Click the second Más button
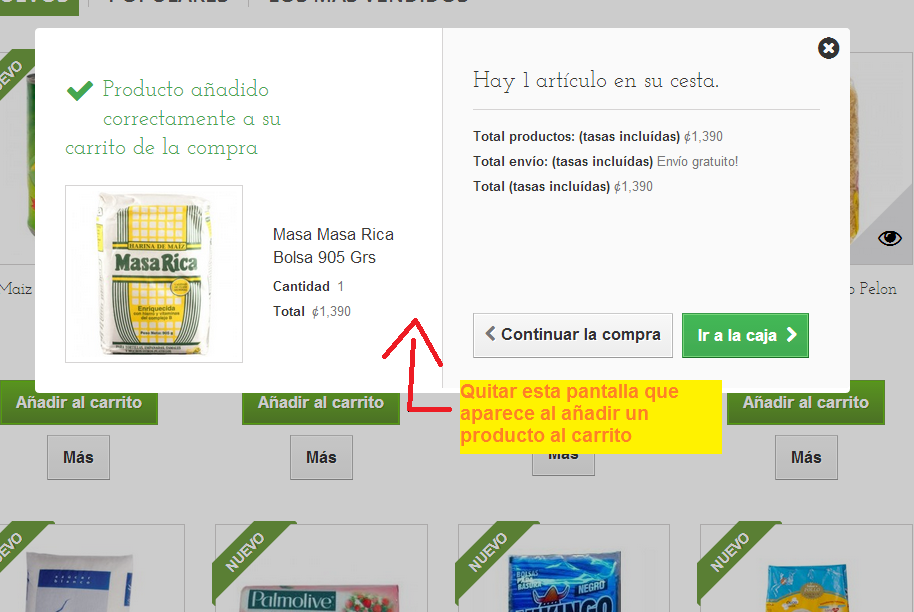The image size is (914, 612). [x=321, y=457]
